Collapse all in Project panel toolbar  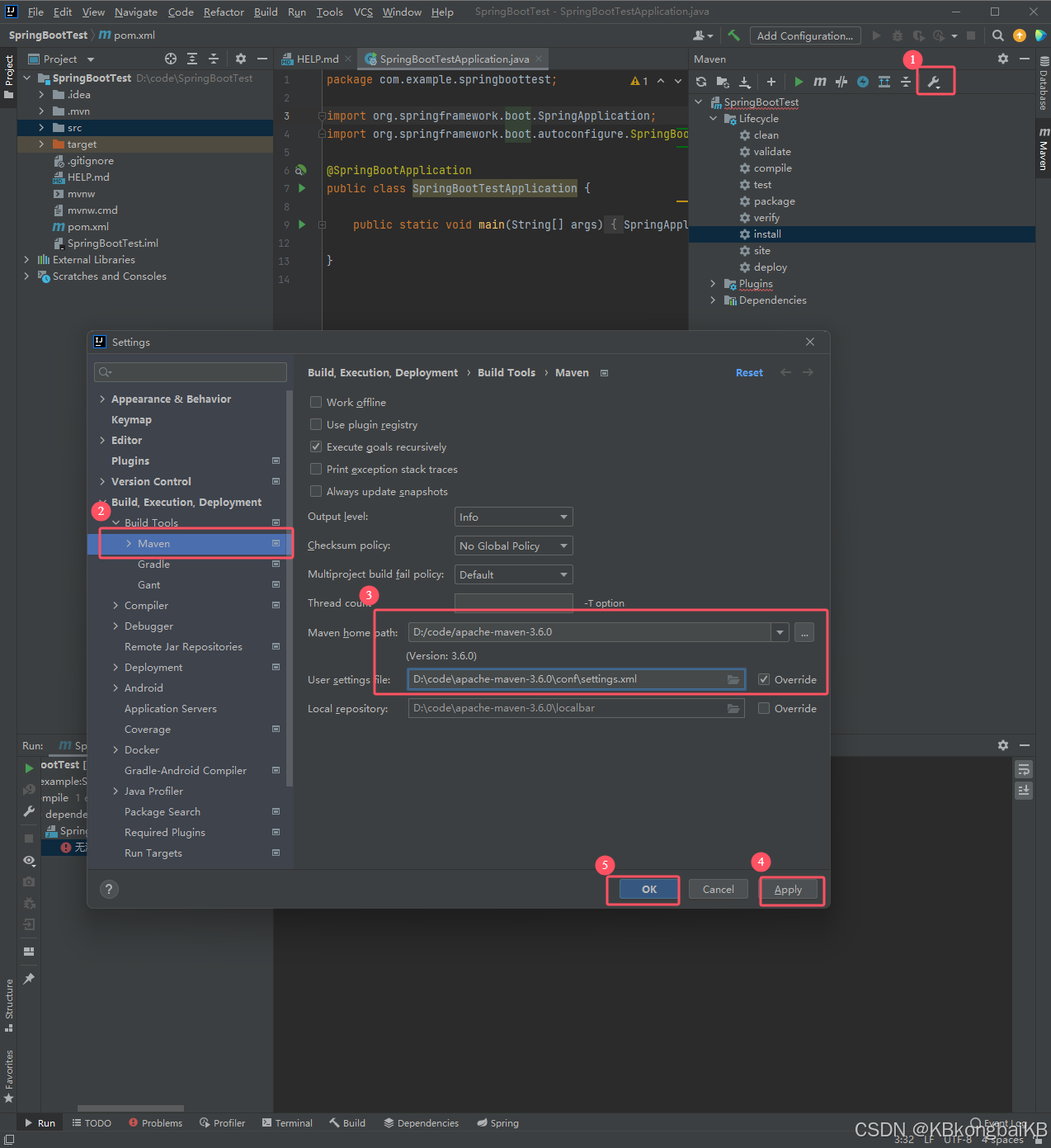[214, 59]
